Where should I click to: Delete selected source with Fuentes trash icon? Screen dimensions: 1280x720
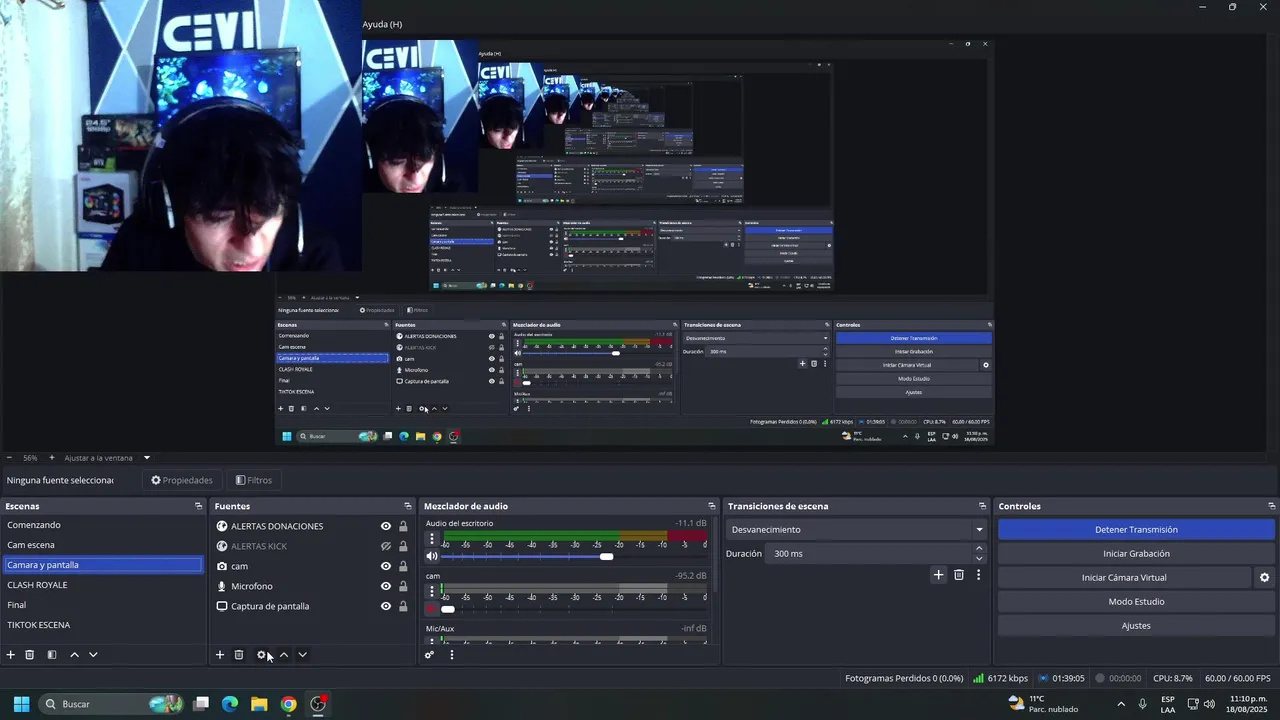click(x=239, y=655)
